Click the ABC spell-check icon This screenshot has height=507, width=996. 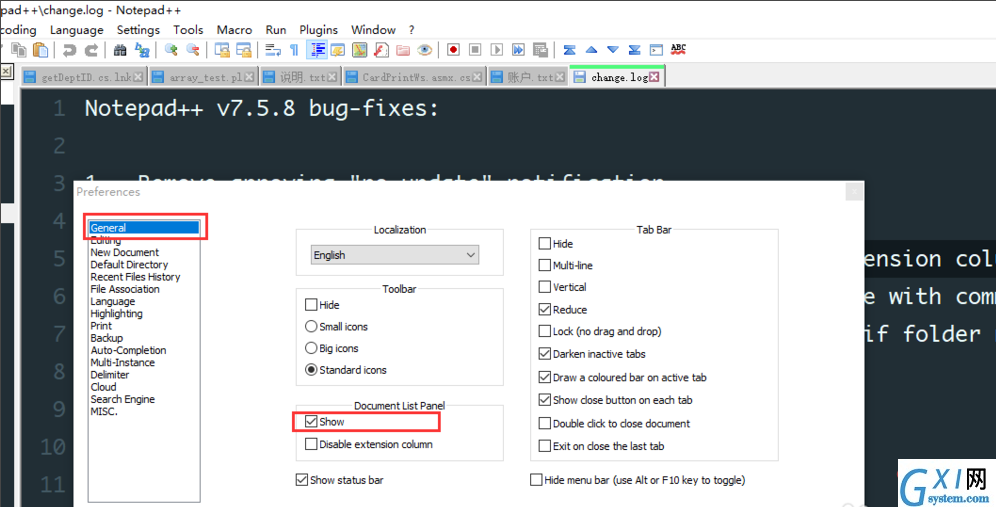coord(678,49)
